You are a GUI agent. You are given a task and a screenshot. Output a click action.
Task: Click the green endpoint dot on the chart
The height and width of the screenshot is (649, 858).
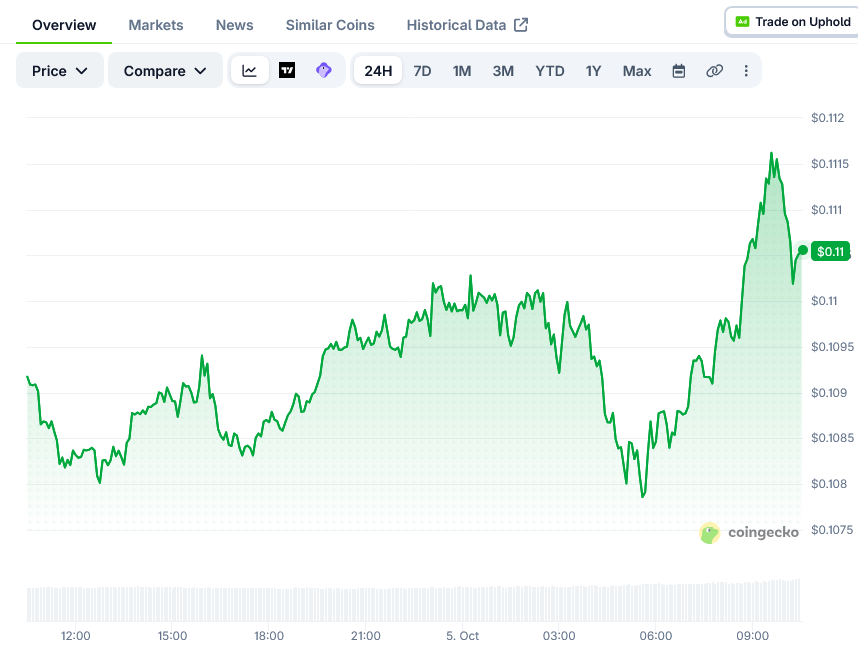[x=803, y=250]
